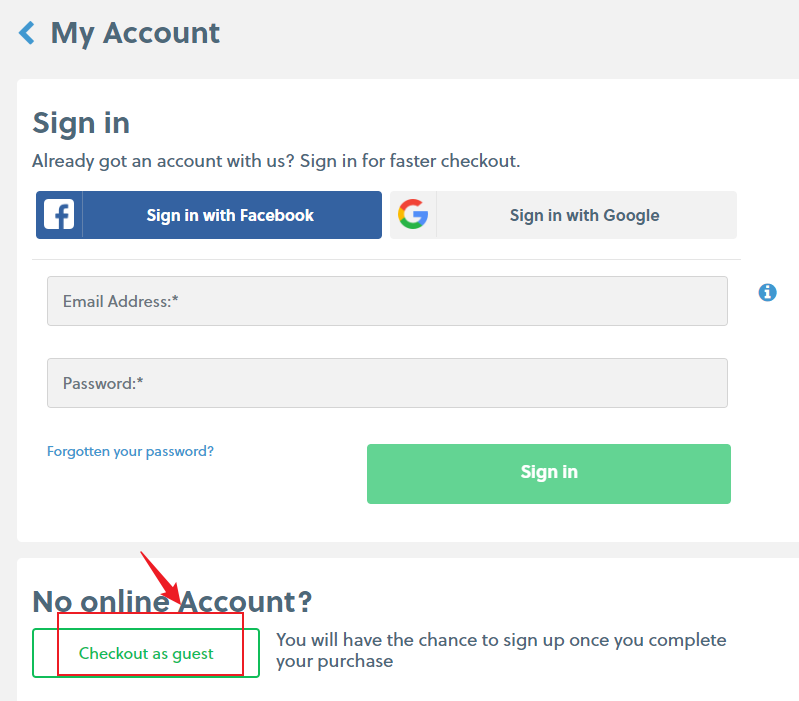
Task: Click the 'No online Account?' heading
Action: click(172, 601)
